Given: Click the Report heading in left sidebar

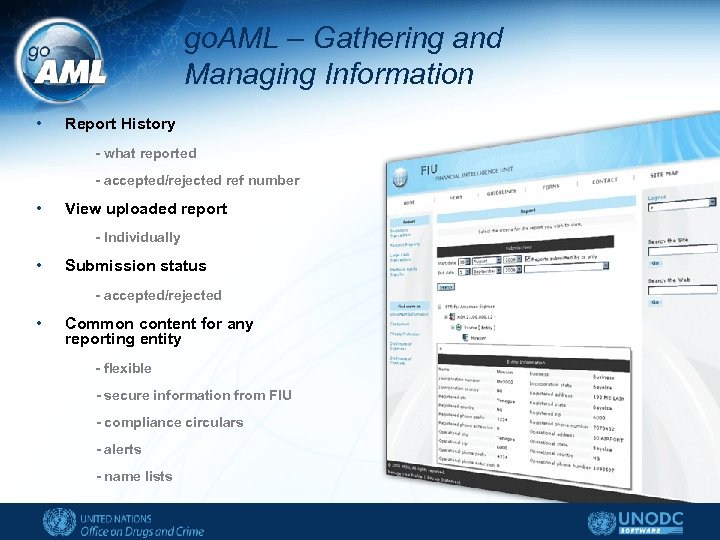Looking at the screenshot, I should point(409,222).
